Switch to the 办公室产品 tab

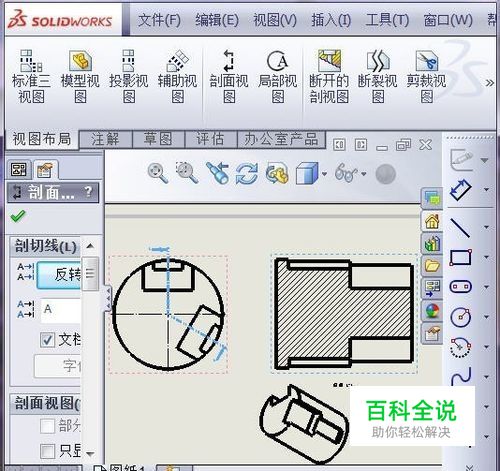tap(281, 139)
